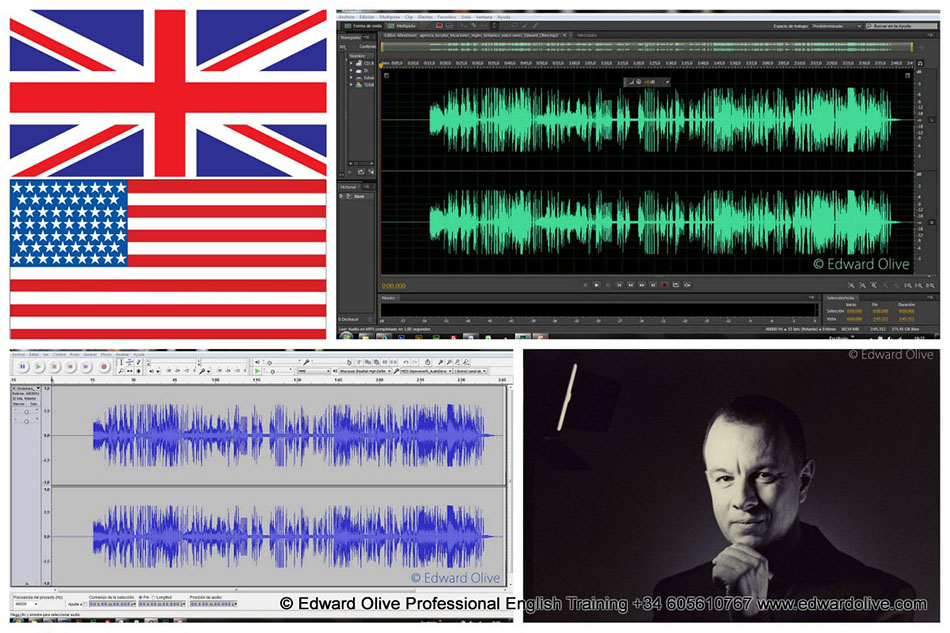Open Audacity project rate dropdown
The image size is (950, 633).
(x=26, y=605)
